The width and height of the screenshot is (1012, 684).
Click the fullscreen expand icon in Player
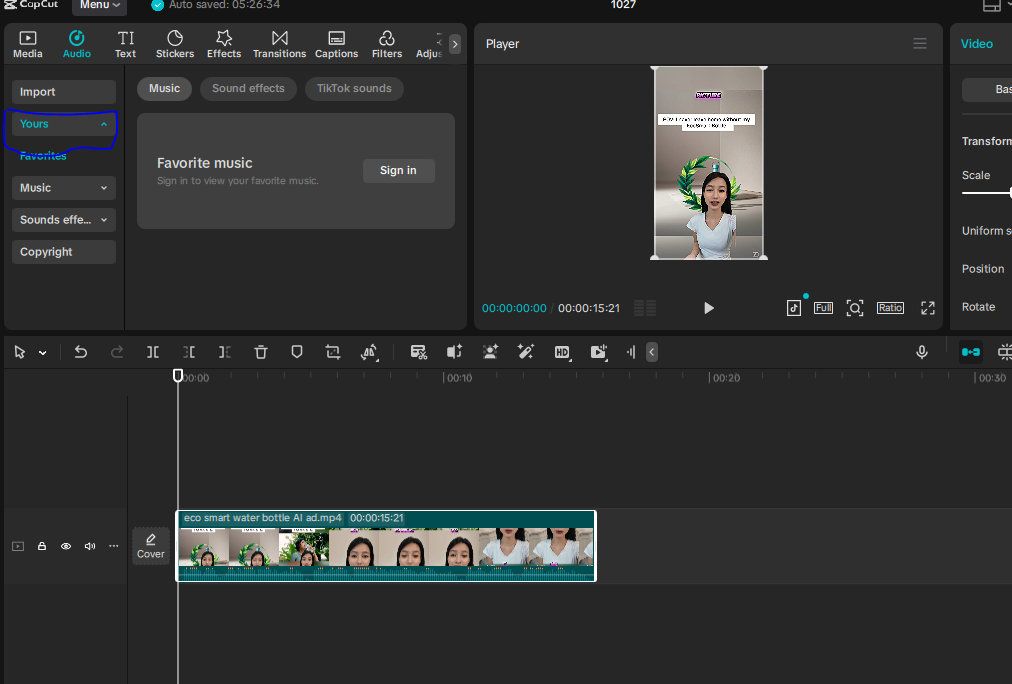coord(927,308)
